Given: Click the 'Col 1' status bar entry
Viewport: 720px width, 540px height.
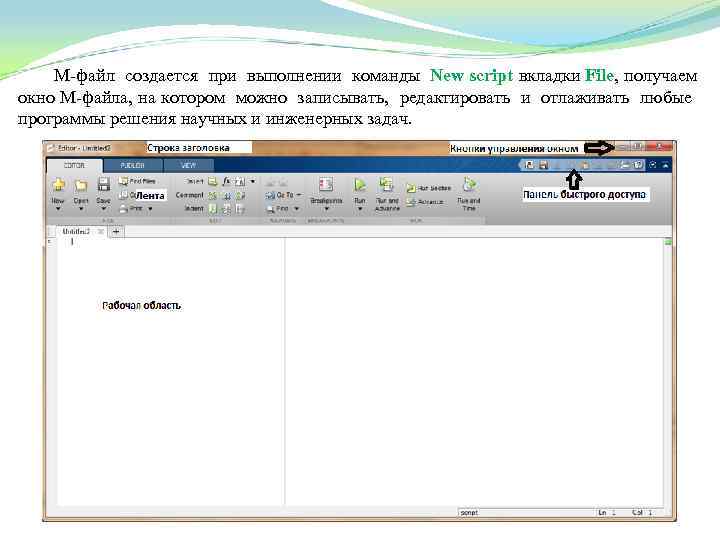Looking at the screenshot, I should [642, 512].
